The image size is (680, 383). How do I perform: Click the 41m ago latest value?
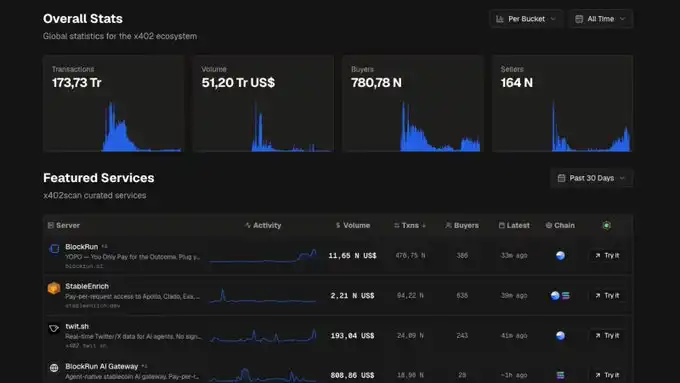(514, 335)
